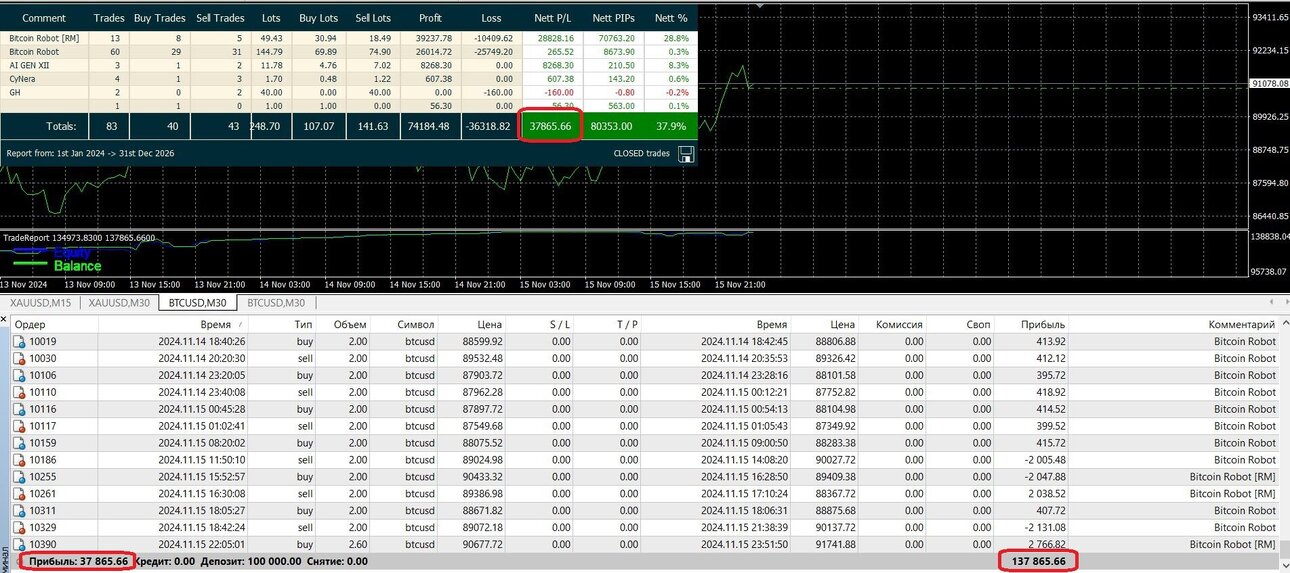Click the 80353.00 total Nett PIPs cell
Image resolution: width=1290 pixels, height=573 pixels.
(x=612, y=127)
